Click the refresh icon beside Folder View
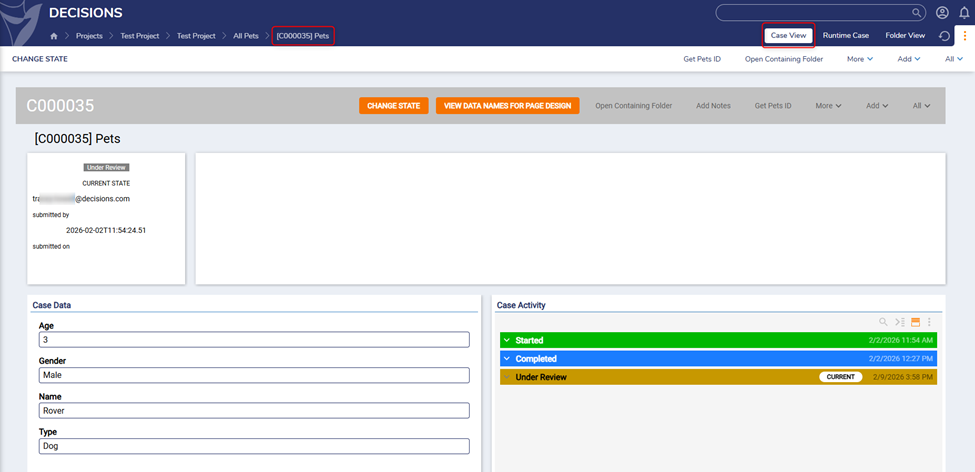975x472 pixels. pyautogui.click(x=945, y=36)
